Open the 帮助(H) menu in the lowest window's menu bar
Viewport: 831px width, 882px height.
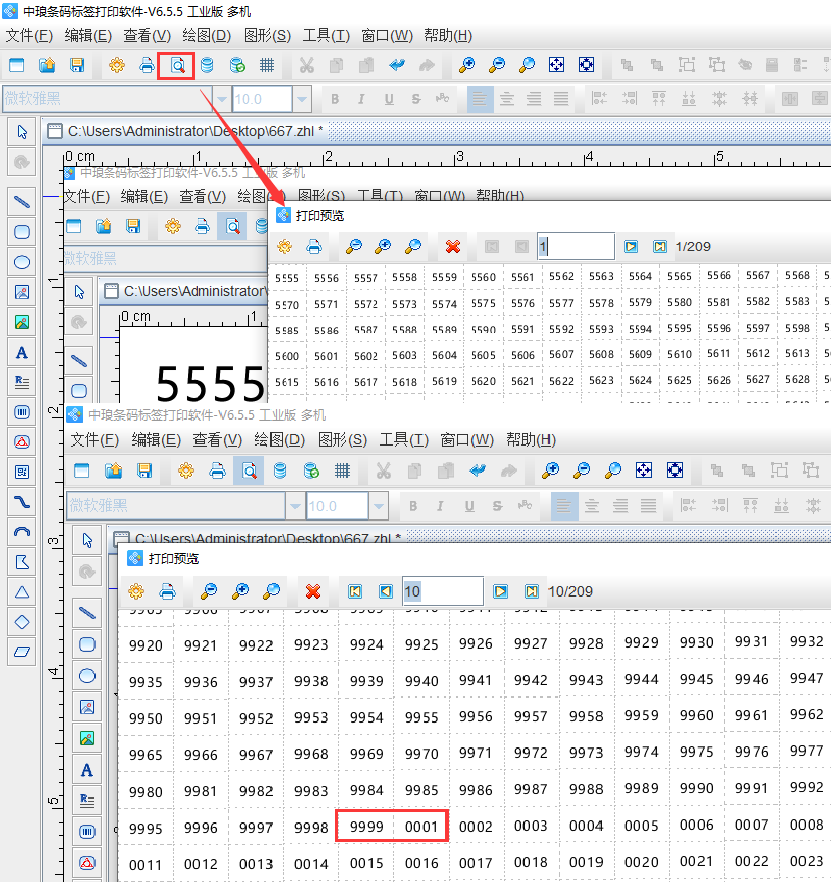click(530, 440)
